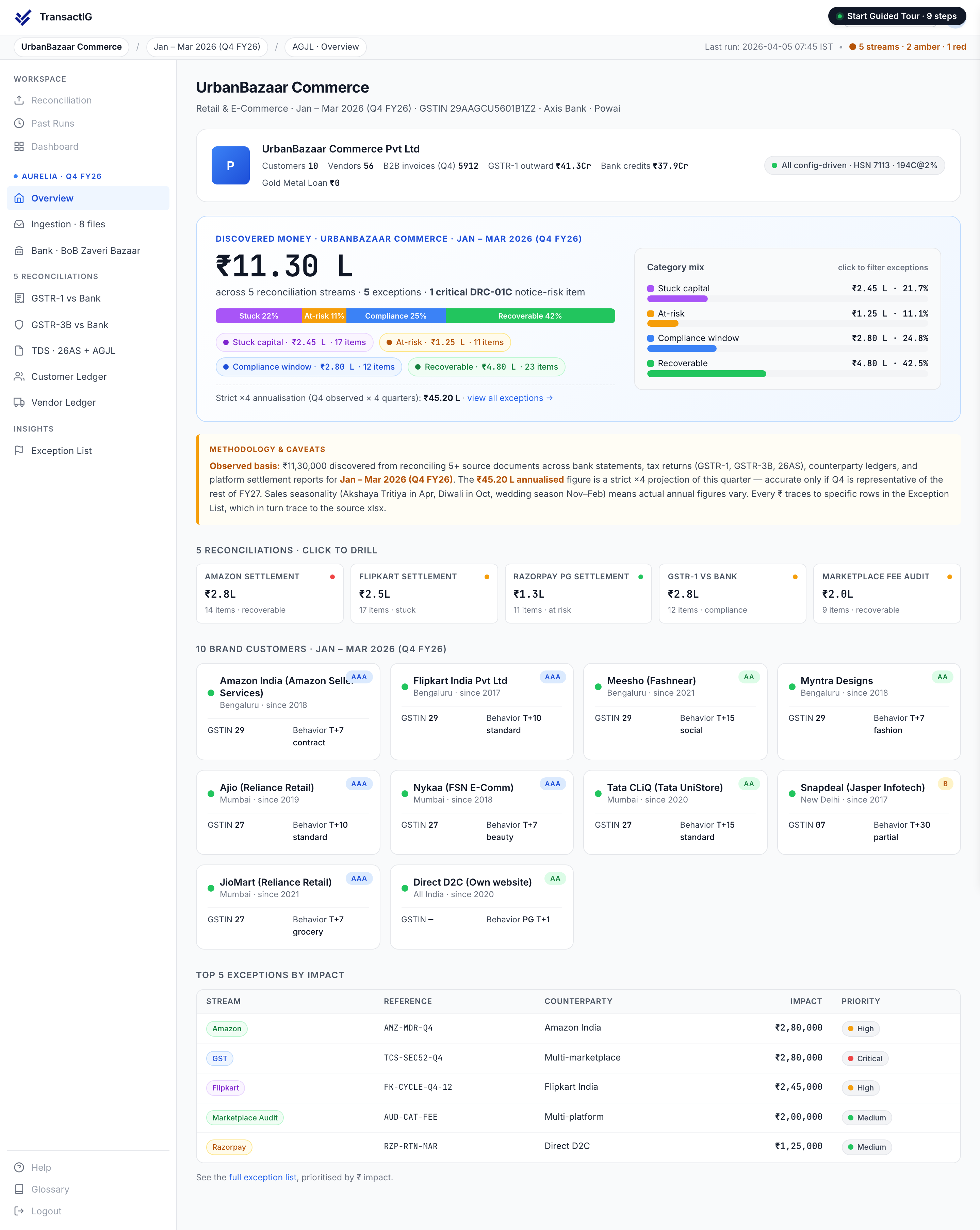Click the Logout arrow icon
Screen dimensions: 980x1230
point(19,1211)
